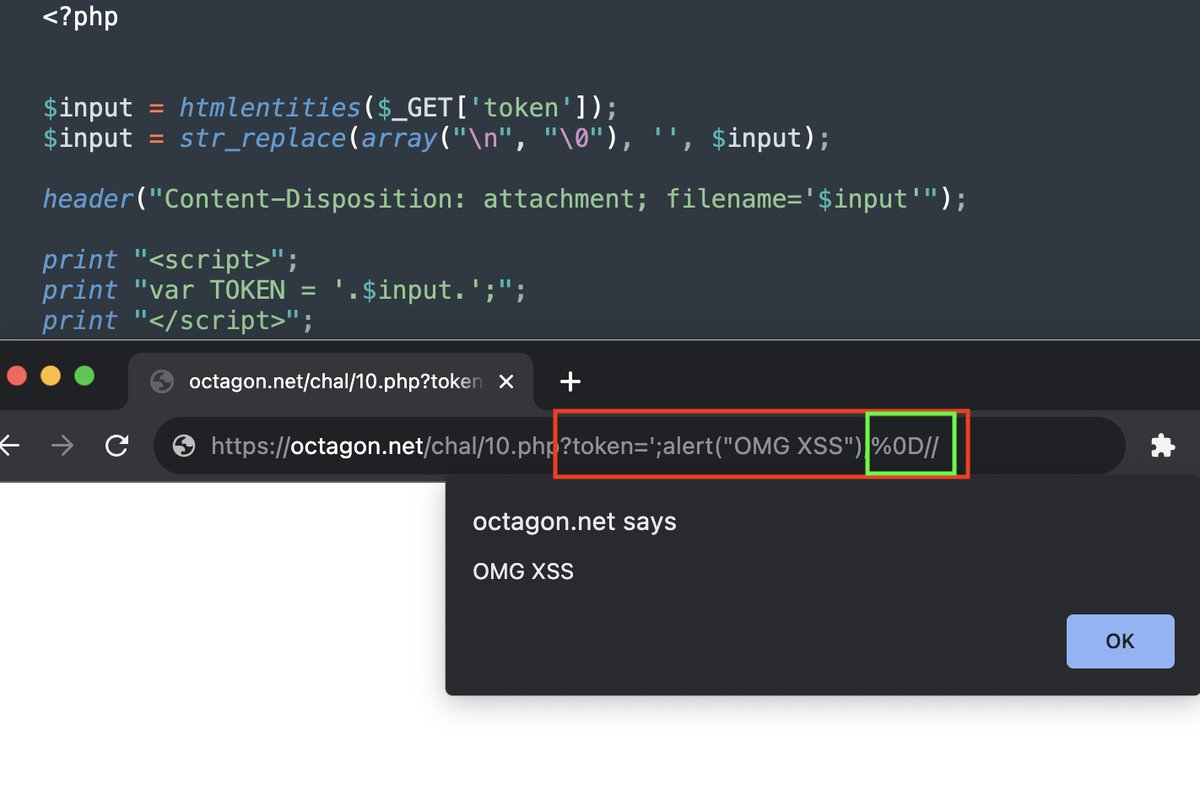This screenshot has width=1200, height=790.
Task: Click the print "</script>" line
Action: click(178, 321)
